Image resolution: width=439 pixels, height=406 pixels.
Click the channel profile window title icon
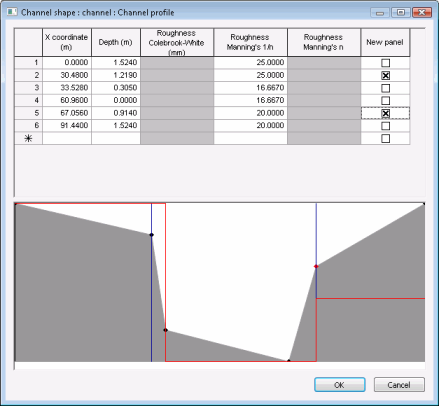pos(12,12)
